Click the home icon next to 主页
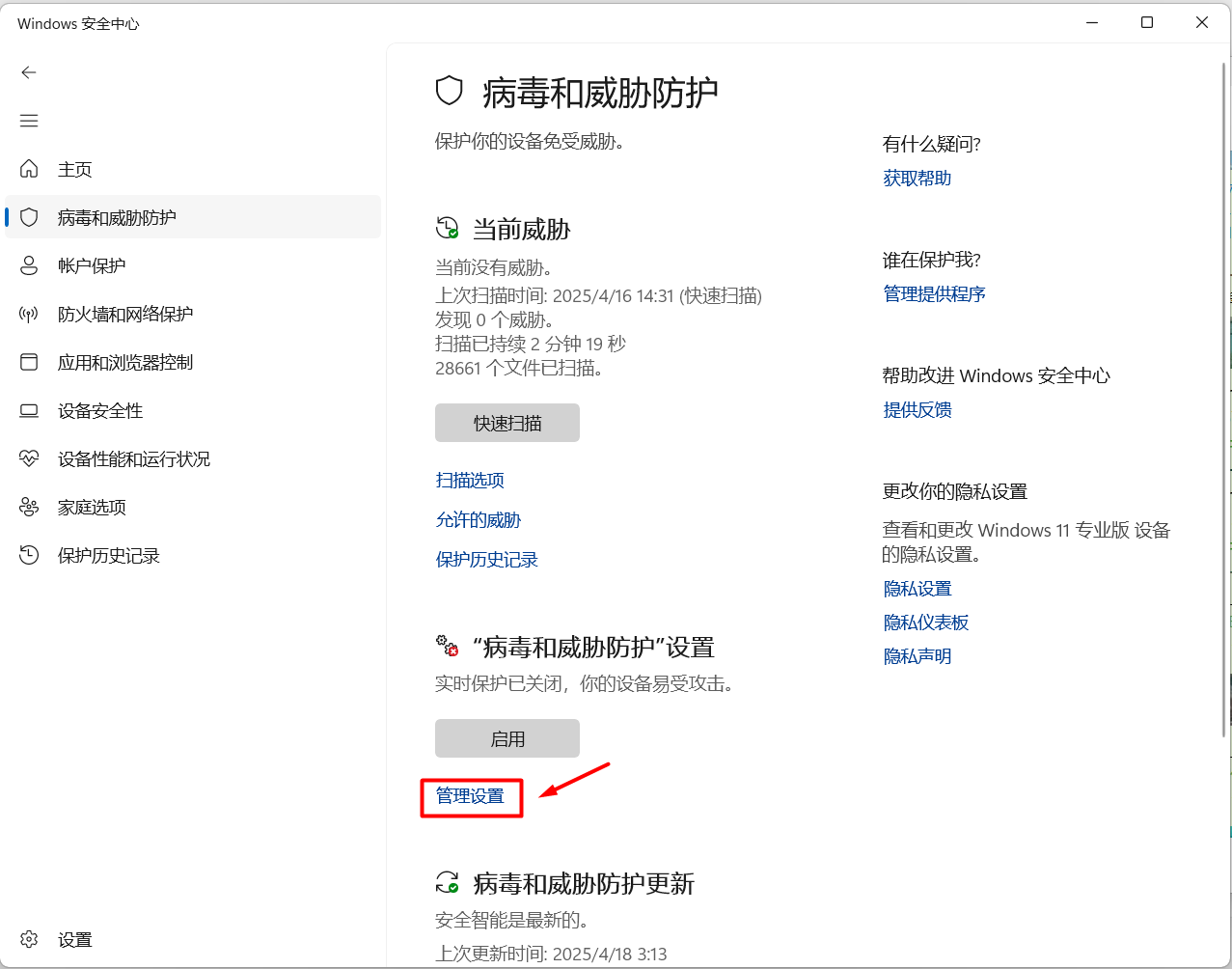This screenshot has width=1232, height=969. click(x=29, y=169)
